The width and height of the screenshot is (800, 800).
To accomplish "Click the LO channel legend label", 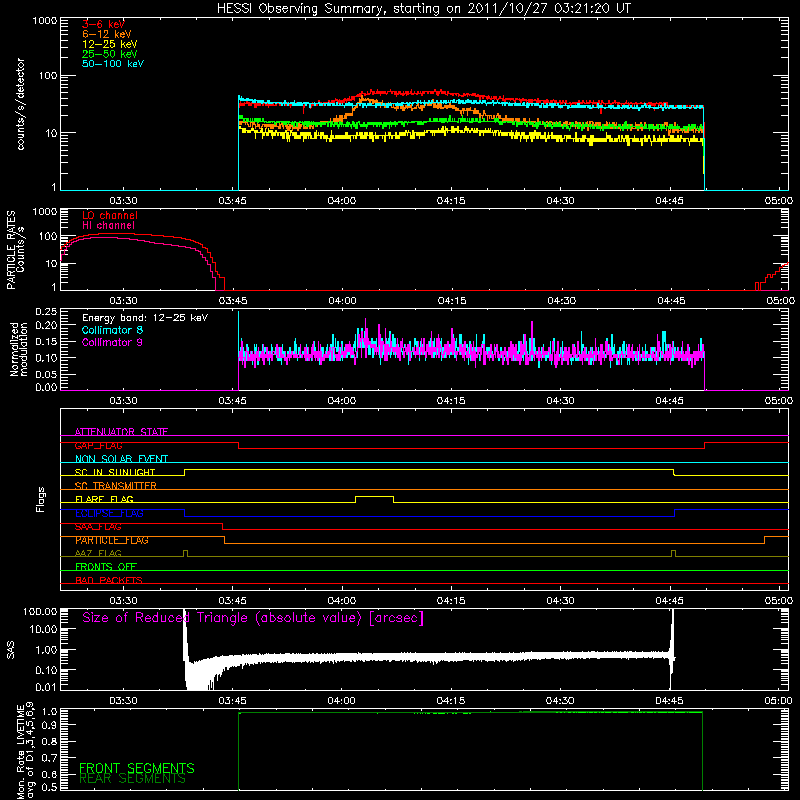I will click(x=110, y=215).
